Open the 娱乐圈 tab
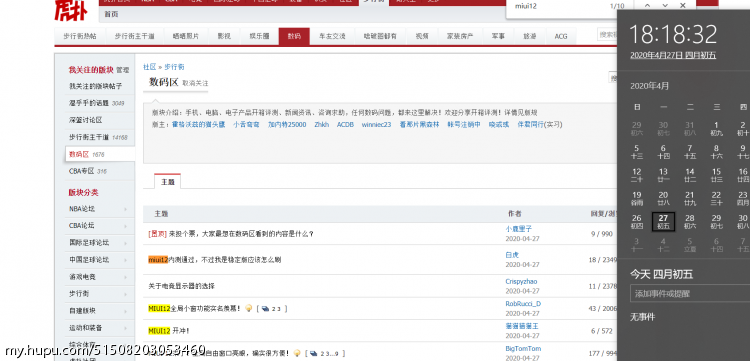The image size is (750, 361). click(x=259, y=36)
